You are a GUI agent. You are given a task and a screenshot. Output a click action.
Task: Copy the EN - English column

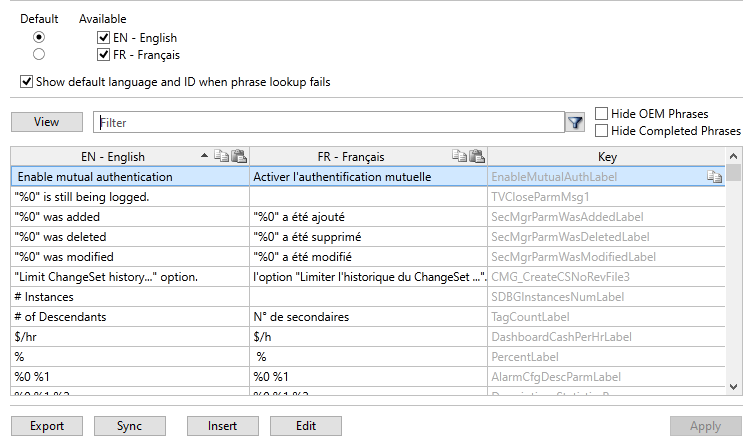(x=222, y=156)
